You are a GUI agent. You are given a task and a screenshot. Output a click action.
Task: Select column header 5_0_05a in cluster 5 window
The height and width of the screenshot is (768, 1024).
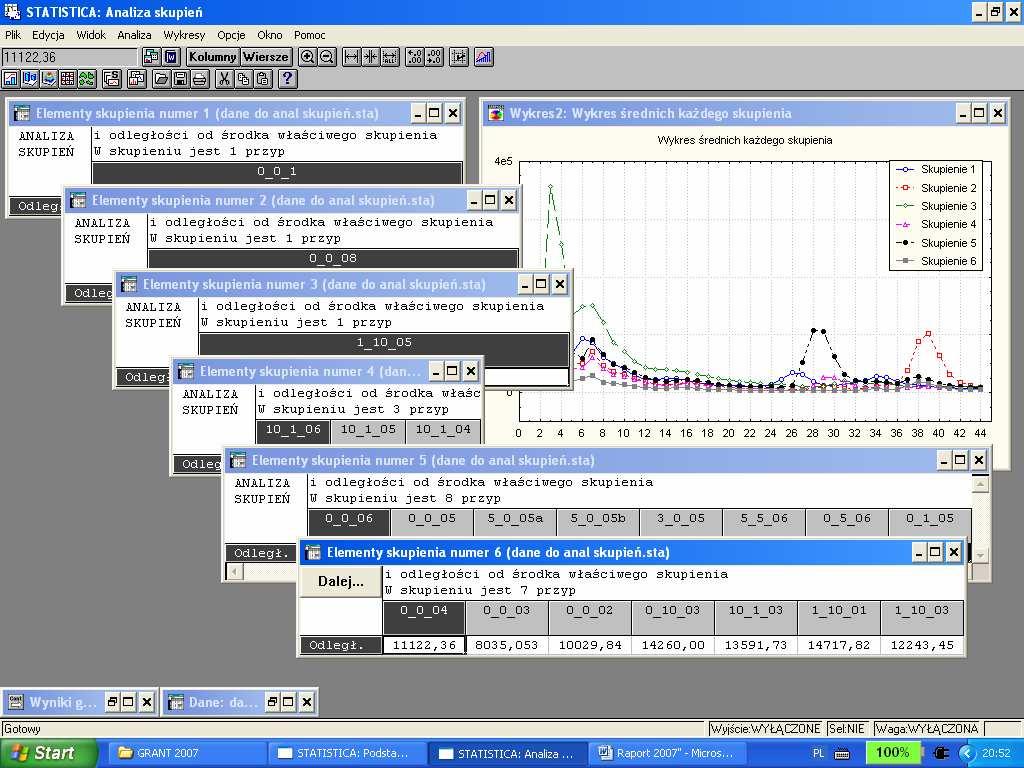[515, 523]
